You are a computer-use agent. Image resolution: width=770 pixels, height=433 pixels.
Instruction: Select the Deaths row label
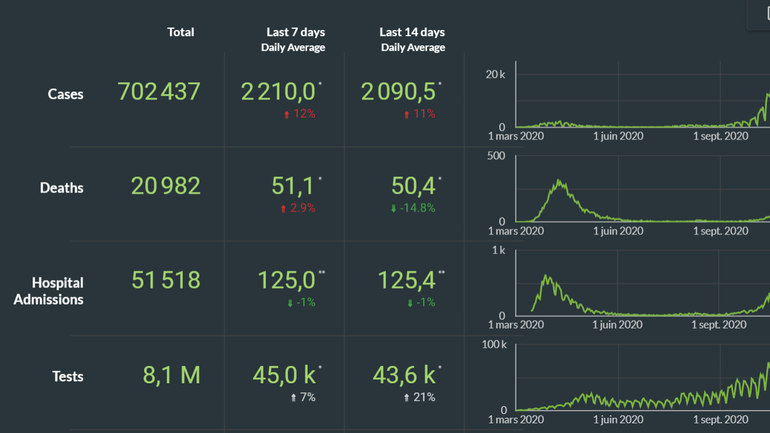coord(62,188)
